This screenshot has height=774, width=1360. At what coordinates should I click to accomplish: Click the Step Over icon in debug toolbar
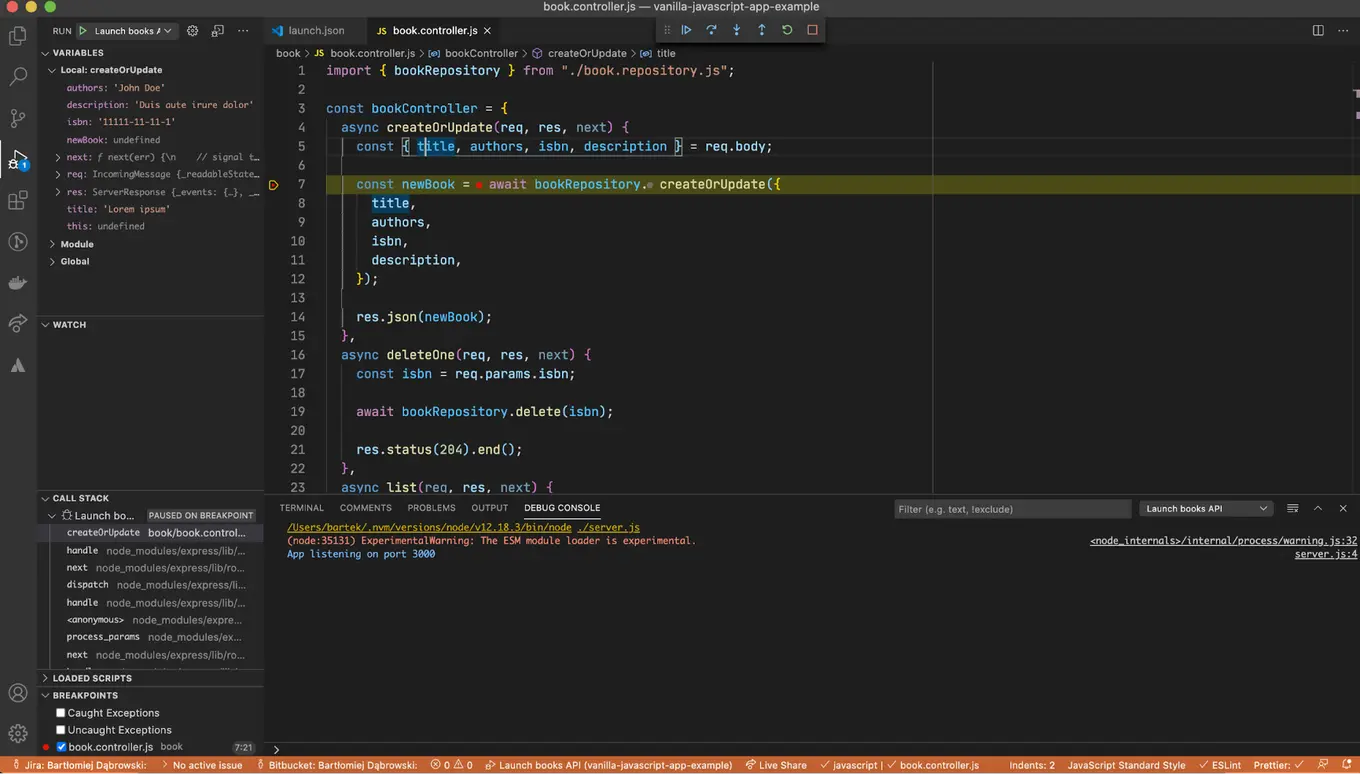pos(711,30)
